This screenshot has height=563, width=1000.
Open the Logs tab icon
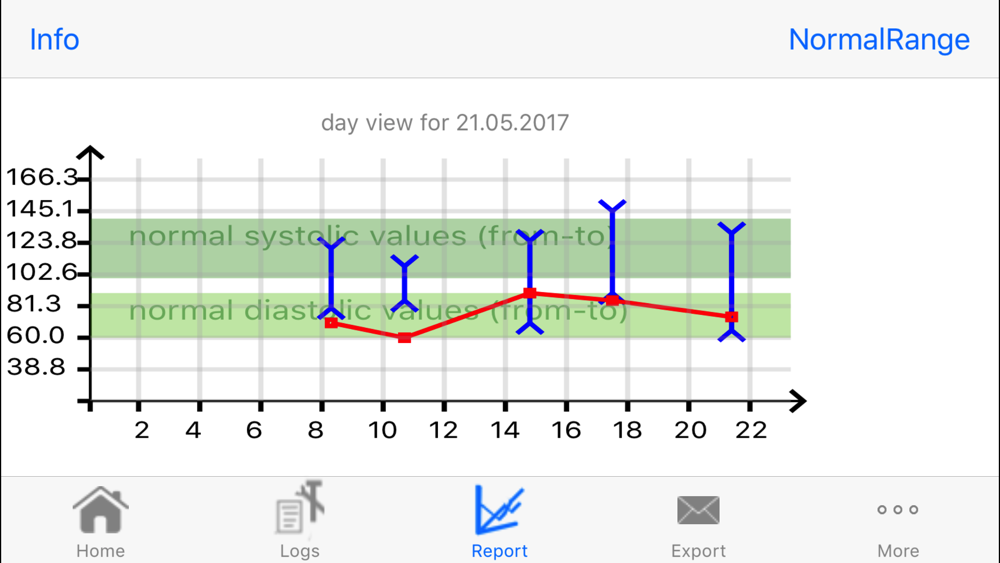pyautogui.click(x=299, y=509)
